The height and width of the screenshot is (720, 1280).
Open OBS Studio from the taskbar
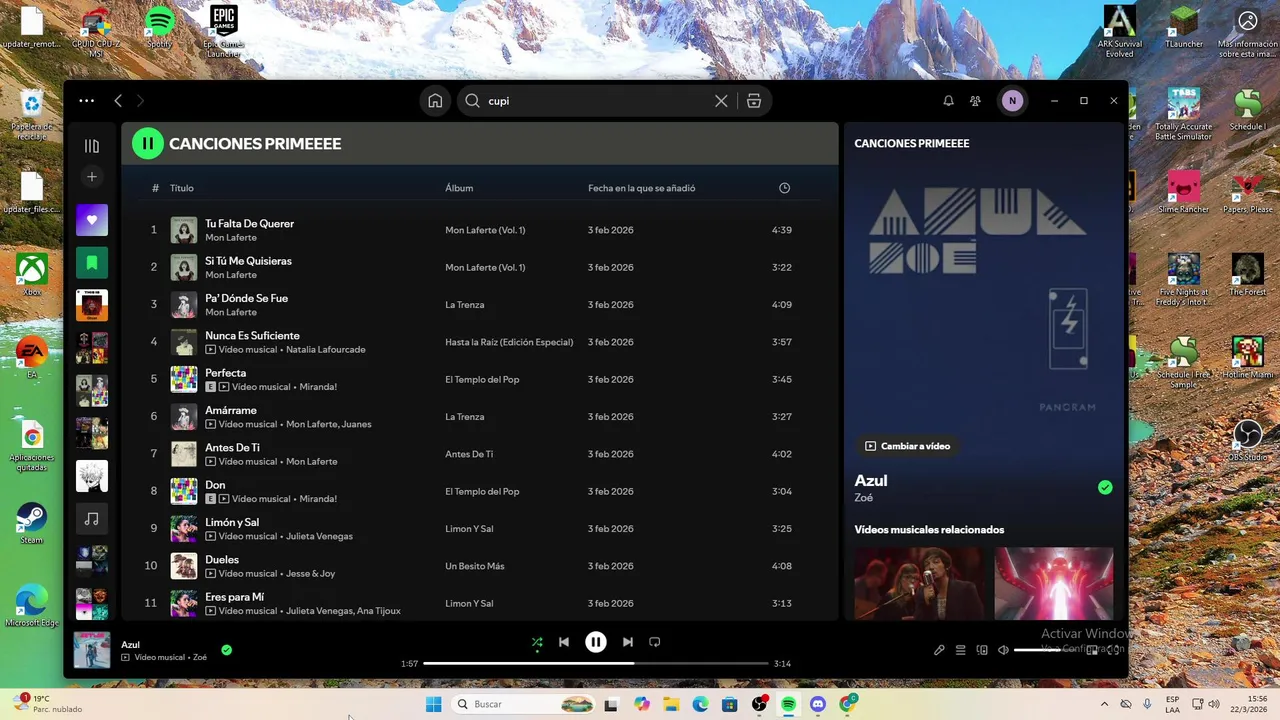click(x=759, y=705)
